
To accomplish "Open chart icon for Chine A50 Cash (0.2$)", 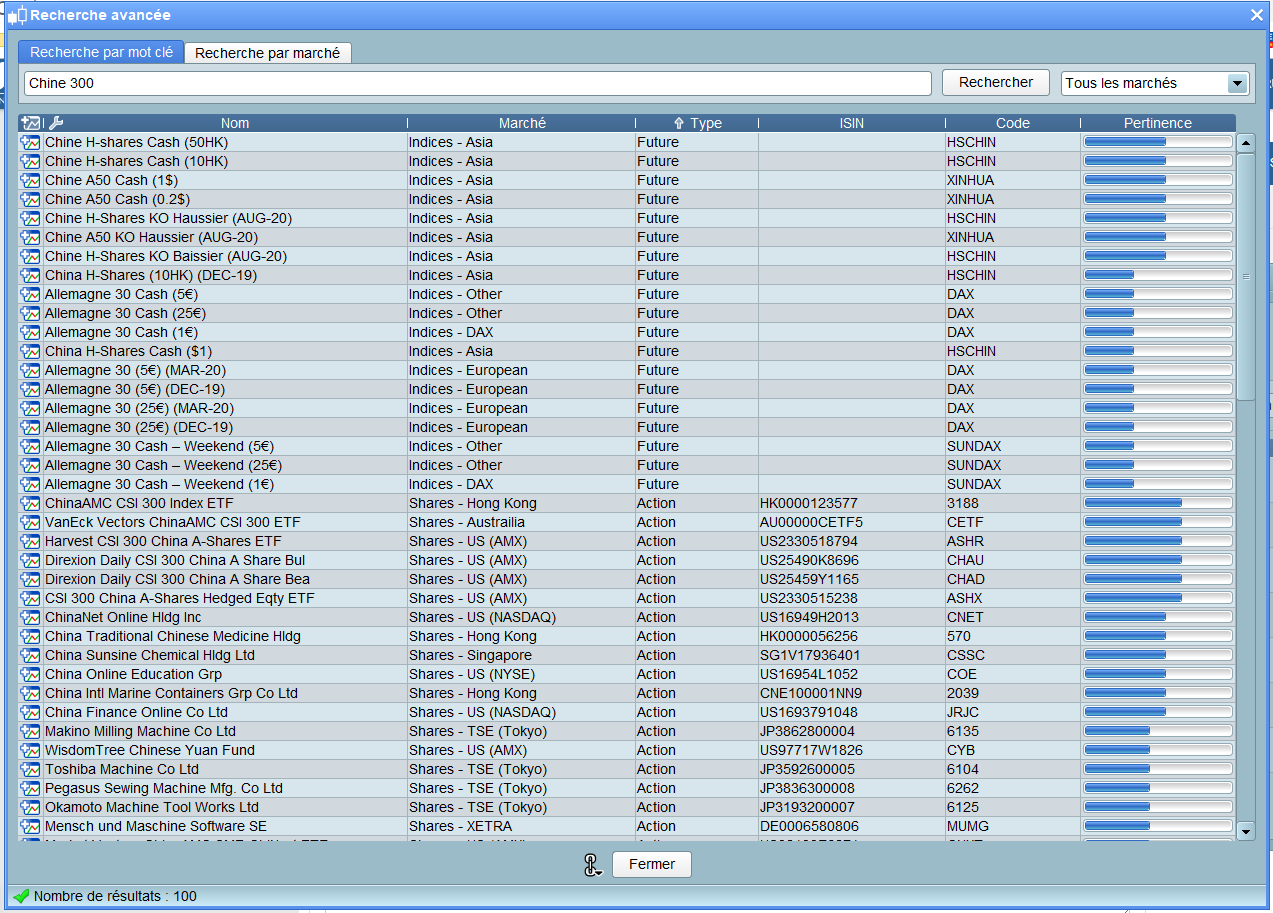I will tap(30, 199).
